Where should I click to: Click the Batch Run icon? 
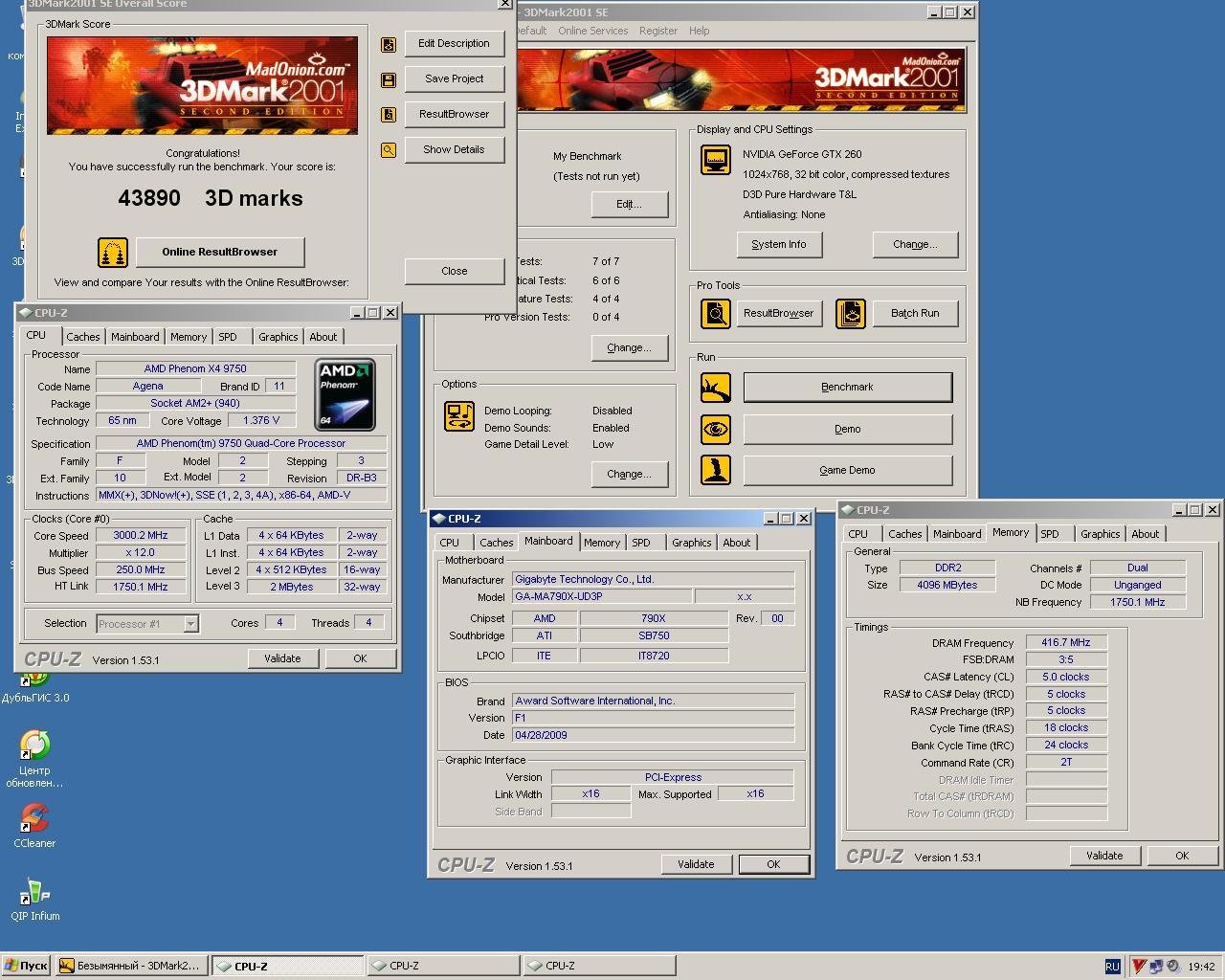(x=850, y=313)
